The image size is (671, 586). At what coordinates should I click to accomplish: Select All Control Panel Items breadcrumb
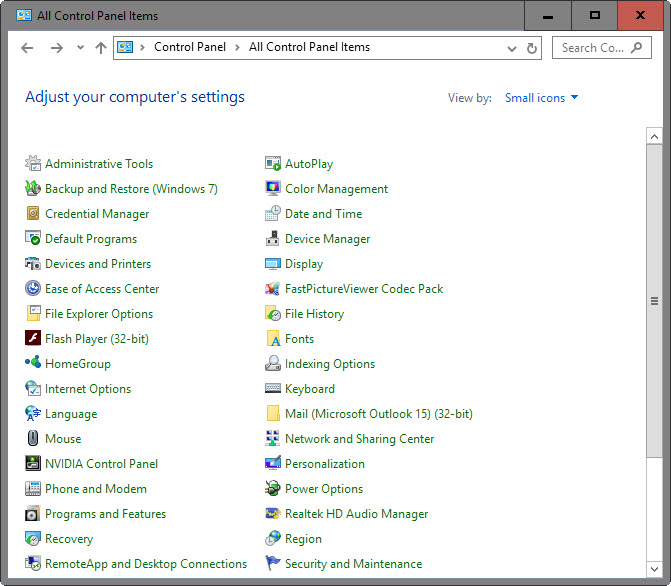[309, 47]
